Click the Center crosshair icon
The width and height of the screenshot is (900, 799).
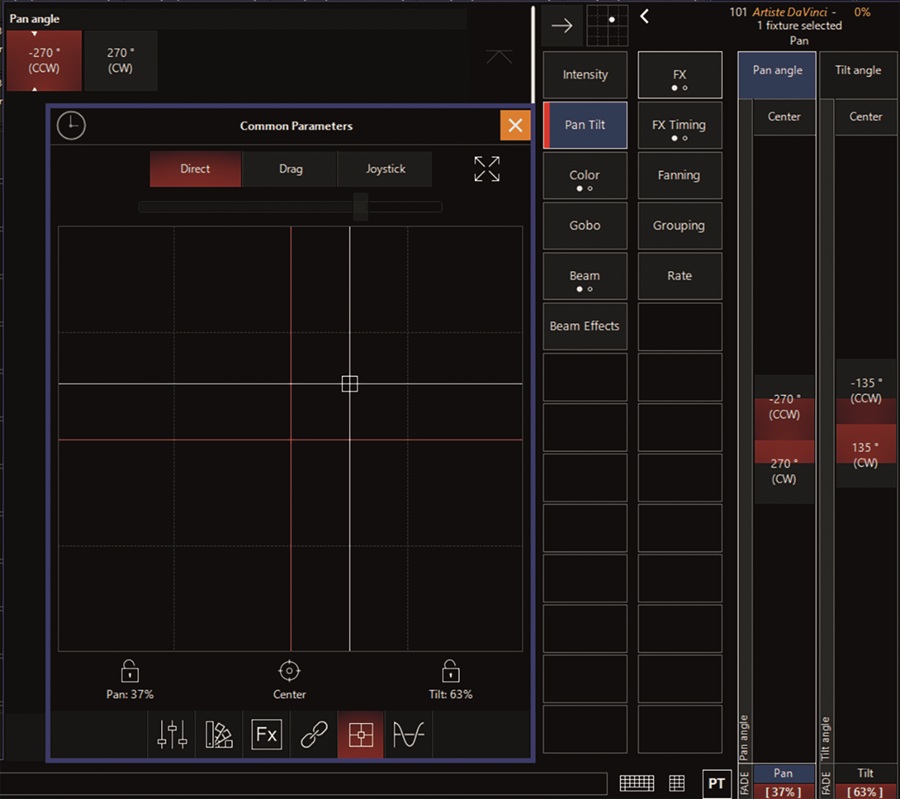click(x=289, y=670)
